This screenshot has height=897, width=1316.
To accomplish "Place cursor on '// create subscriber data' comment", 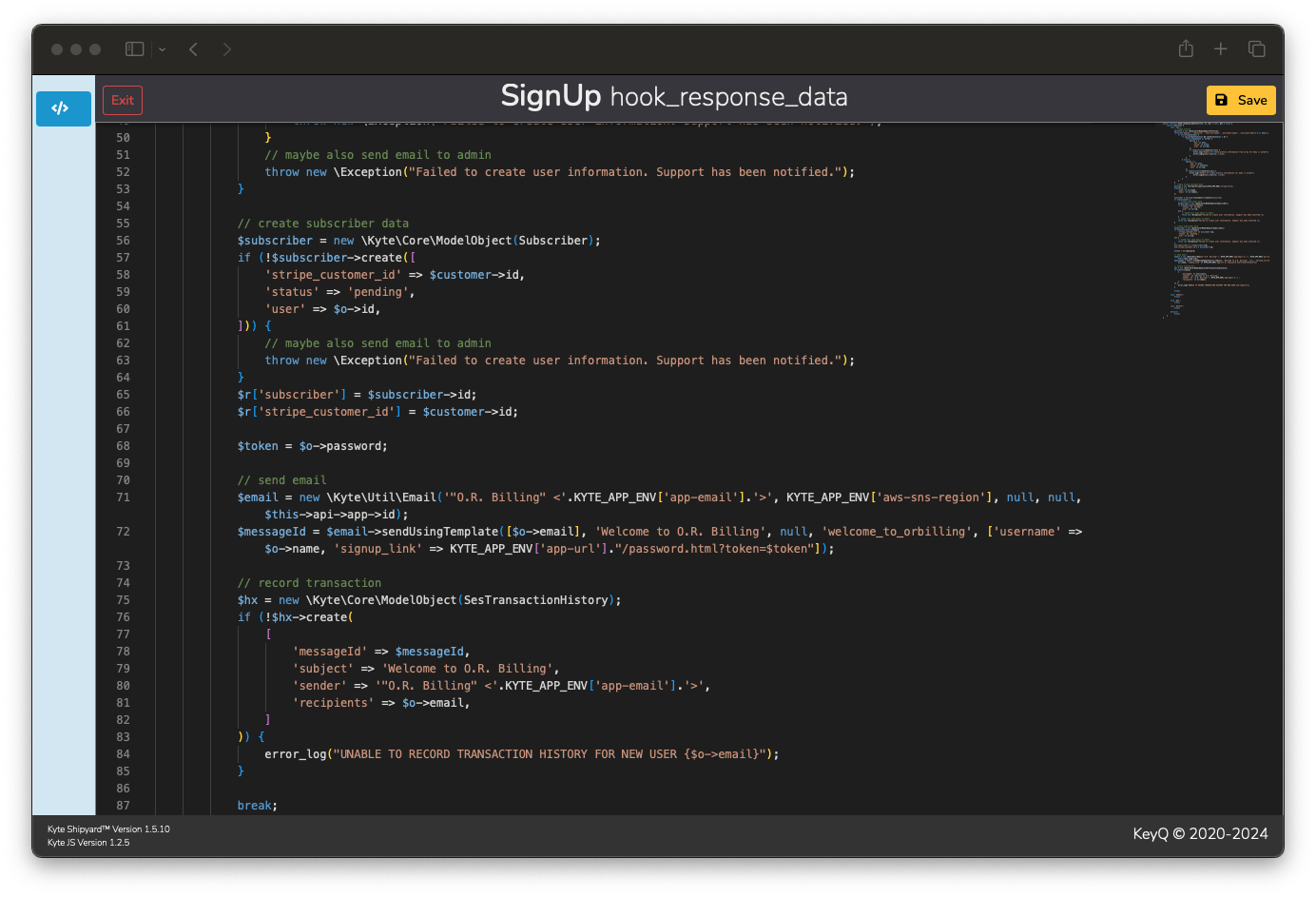I will [323, 224].
